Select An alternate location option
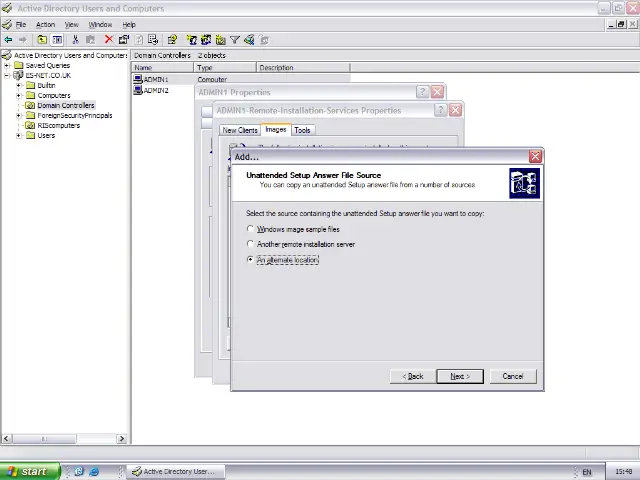Image resolution: width=640 pixels, height=480 pixels. pos(250,260)
